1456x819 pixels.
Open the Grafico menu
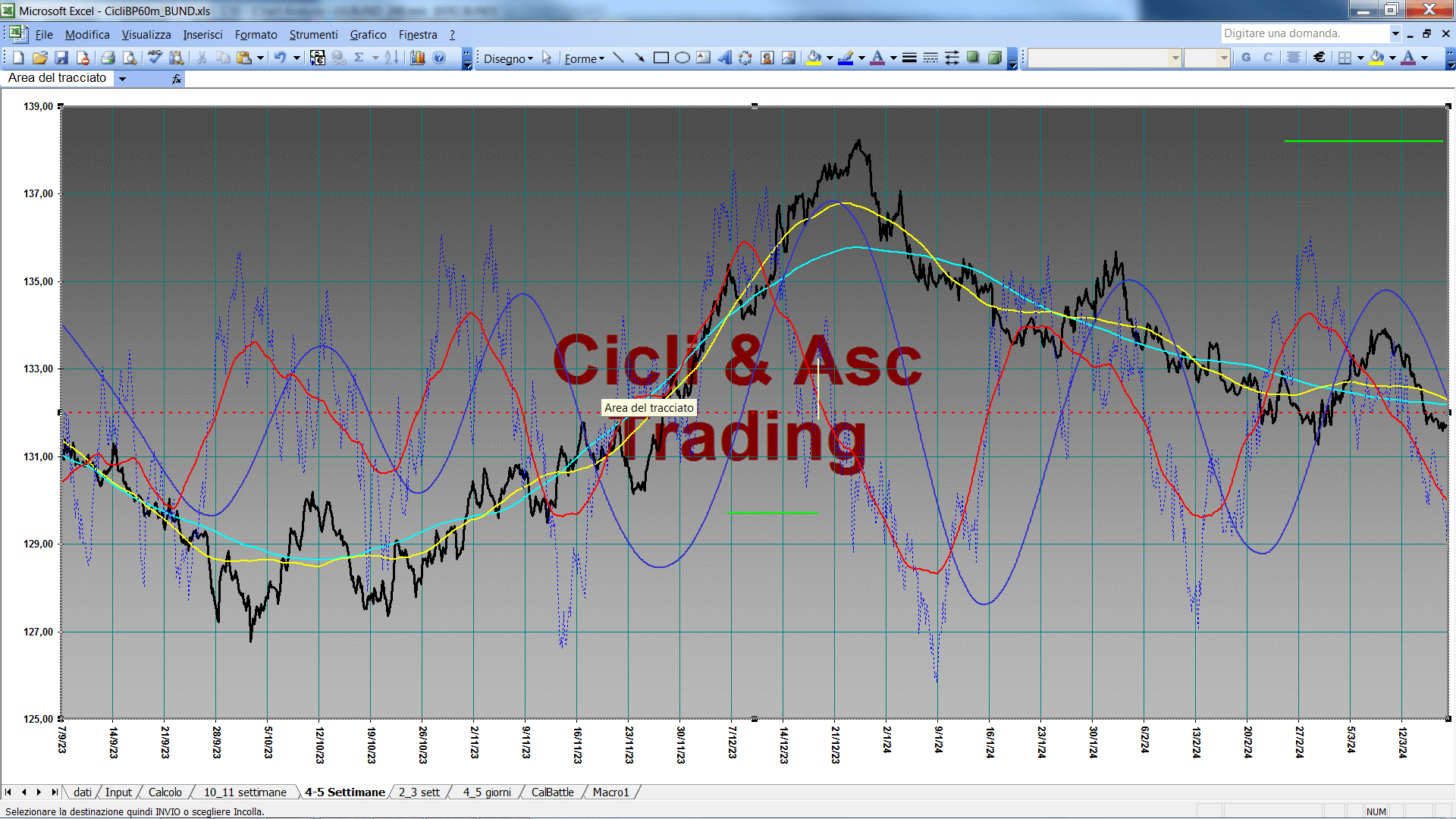(368, 35)
